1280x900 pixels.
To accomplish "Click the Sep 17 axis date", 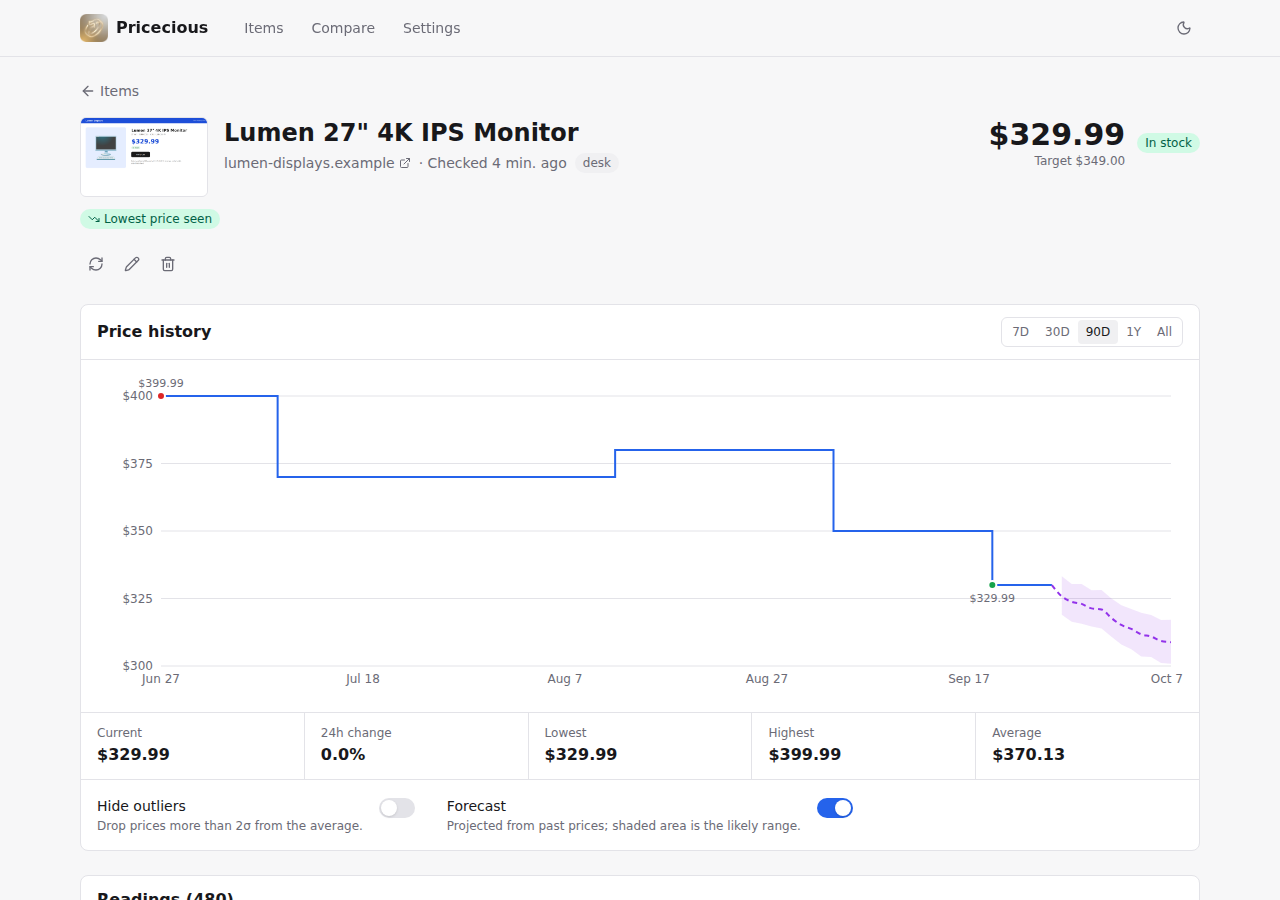I will point(969,679).
